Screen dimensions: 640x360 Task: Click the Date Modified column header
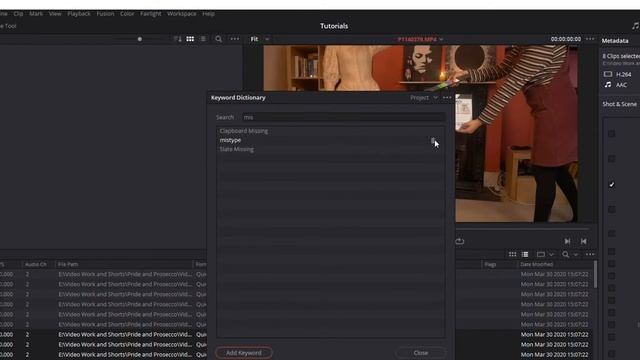[536, 264]
